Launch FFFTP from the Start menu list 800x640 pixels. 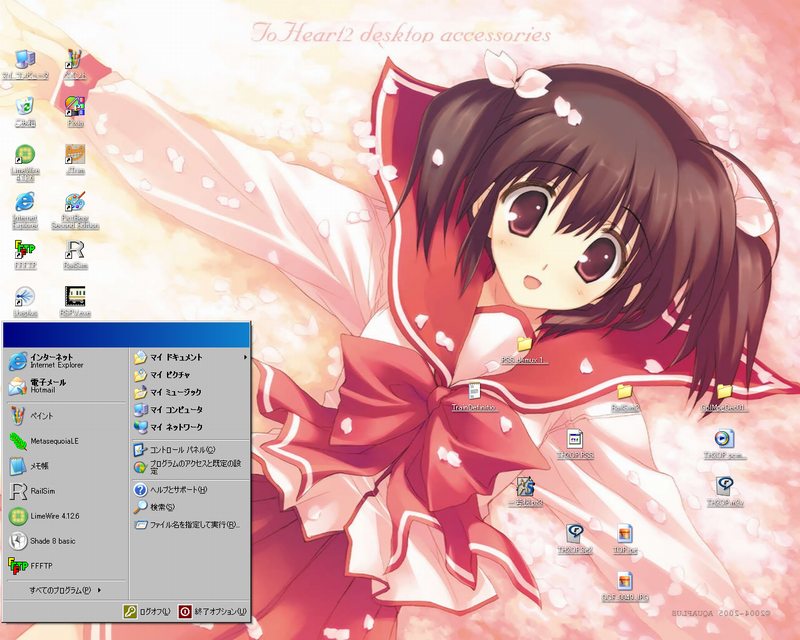pyautogui.click(x=66, y=566)
